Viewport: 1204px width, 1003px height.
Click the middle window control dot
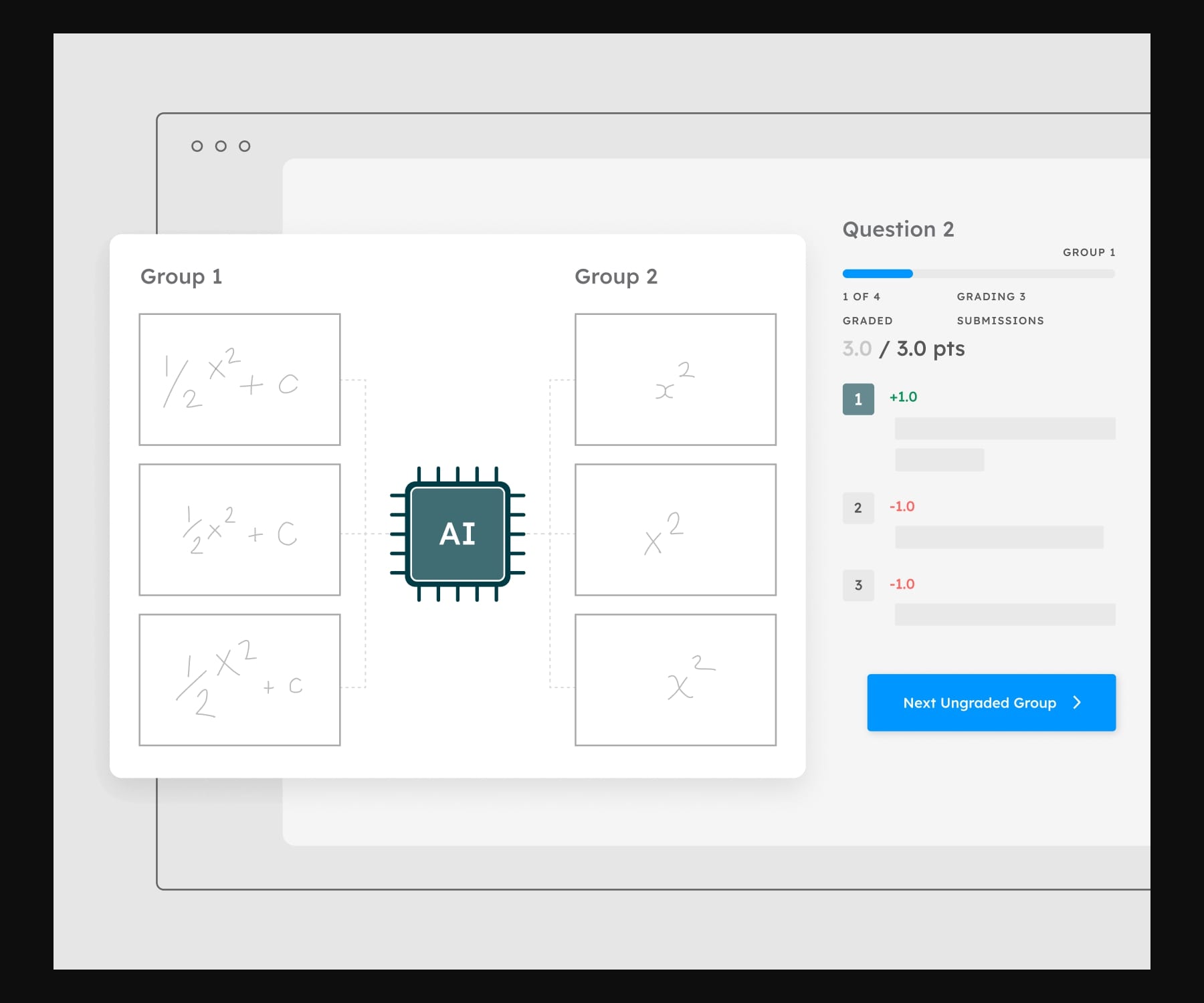tap(221, 145)
